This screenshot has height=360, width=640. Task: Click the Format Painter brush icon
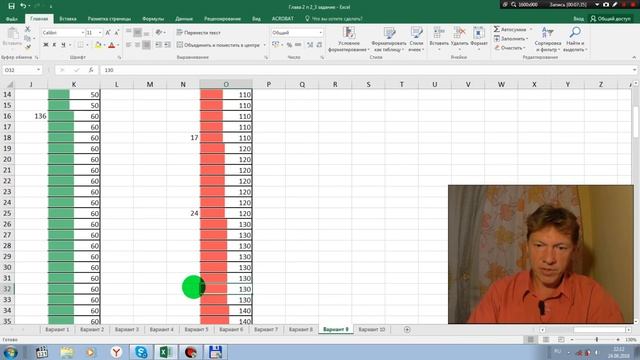click(28, 47)
